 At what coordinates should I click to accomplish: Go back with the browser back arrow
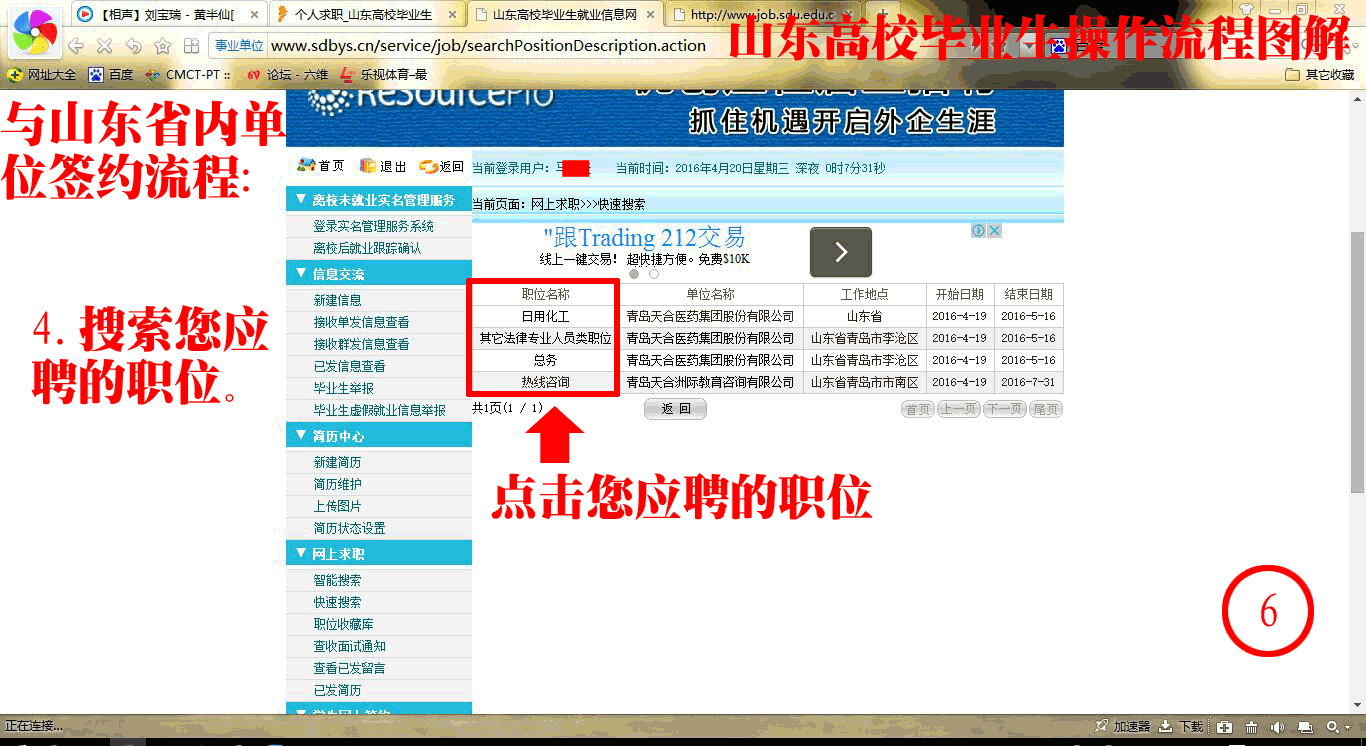(76, 46)
